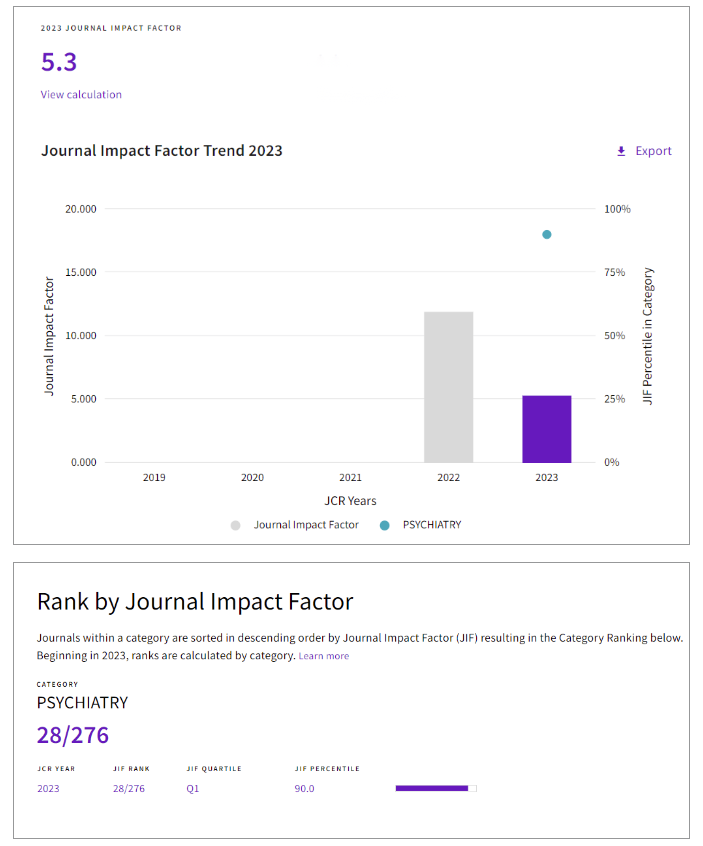Select the gray 2022 bar in chart
Image resolution: width=703 pixels, height=846 pixels.
[448, 387]
